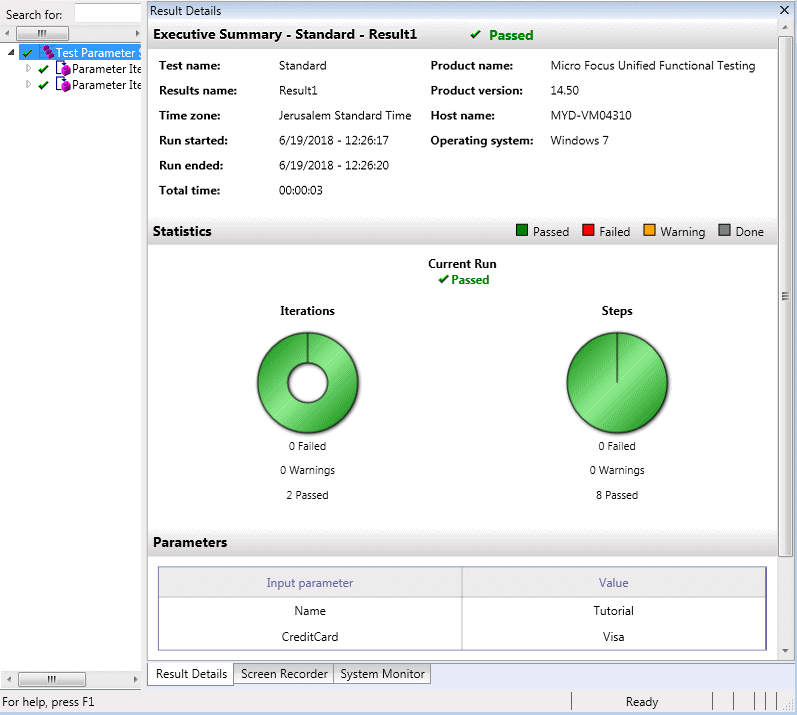Click the passed checkmark in Executive Summary header
This screenshot has width=797, height=715.
[x=475, y=35]
